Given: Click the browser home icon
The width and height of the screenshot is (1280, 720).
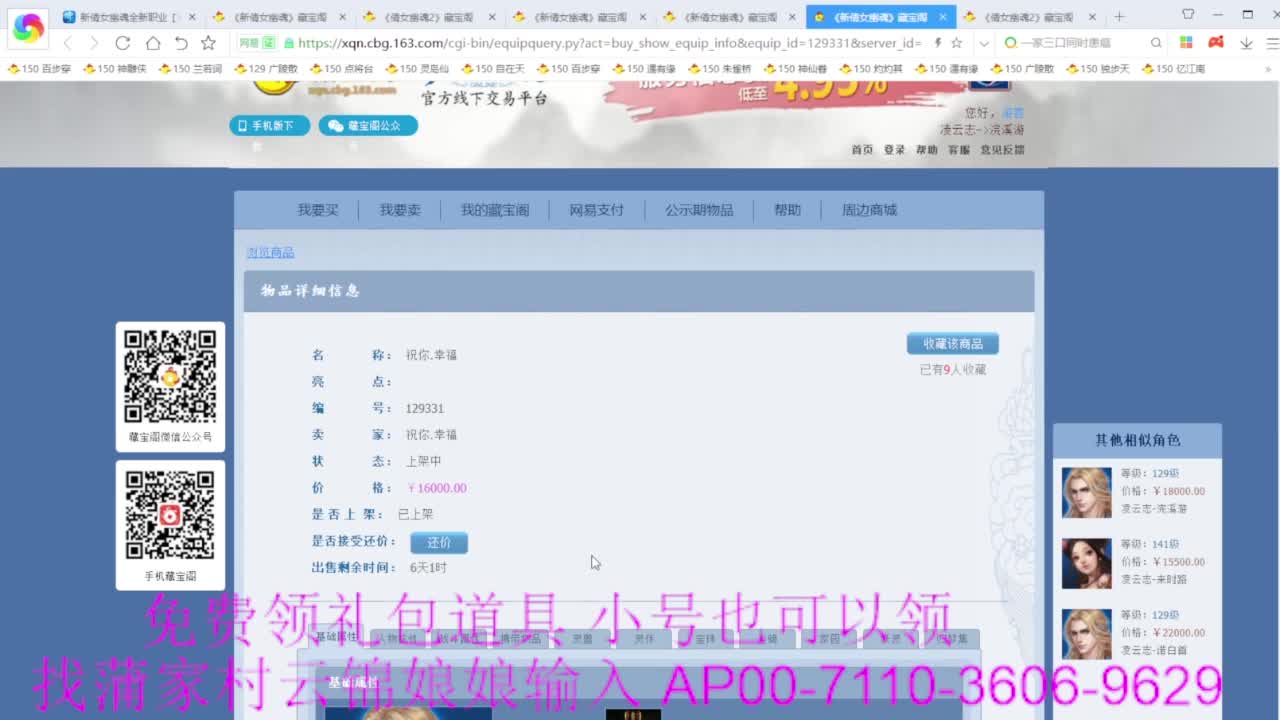Looking at the screenshot, I should tap(154, 44).
